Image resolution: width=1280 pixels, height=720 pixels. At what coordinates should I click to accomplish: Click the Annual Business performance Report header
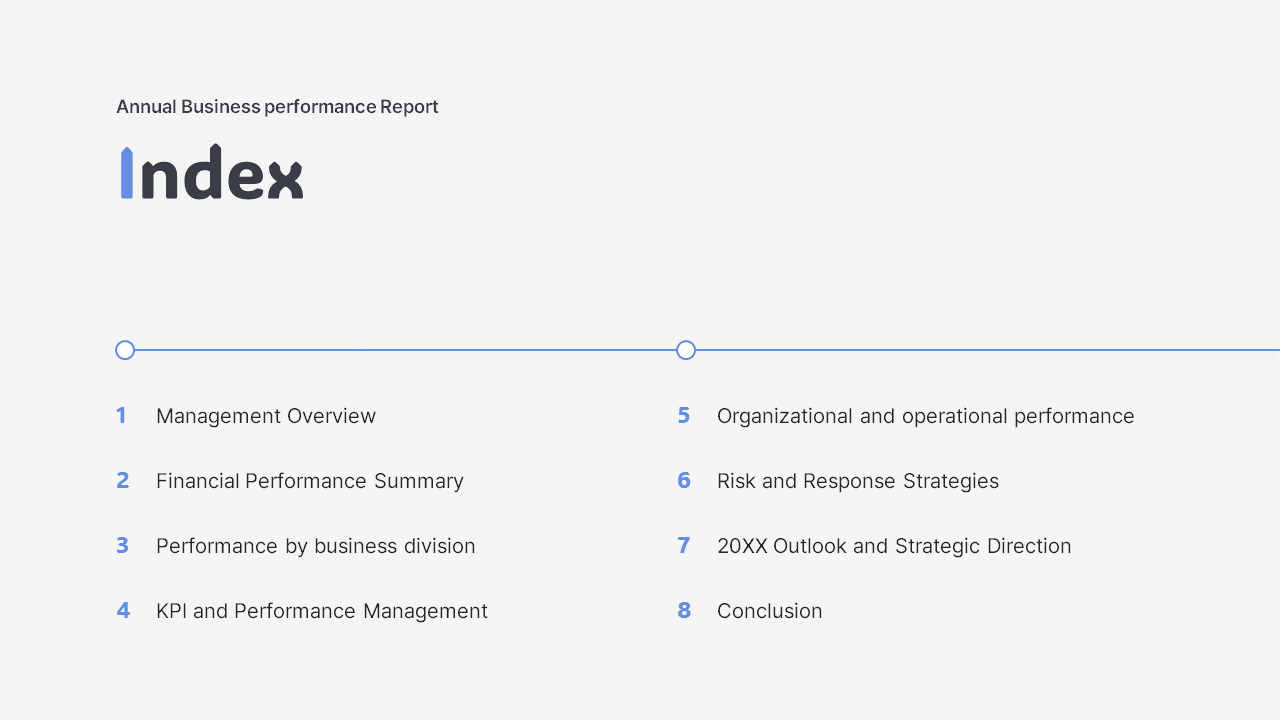pyautogui.click(x=277, y=107)
